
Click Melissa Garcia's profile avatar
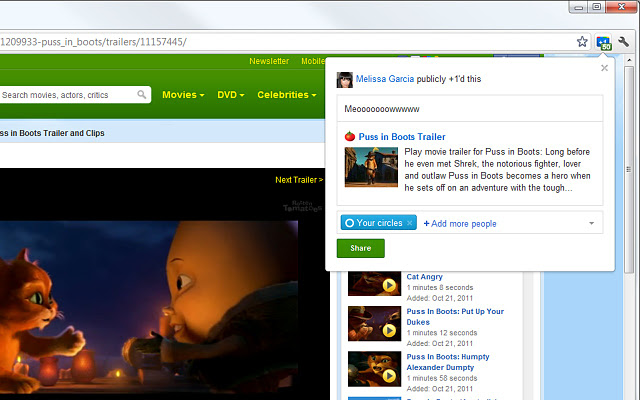pos(344,79)
